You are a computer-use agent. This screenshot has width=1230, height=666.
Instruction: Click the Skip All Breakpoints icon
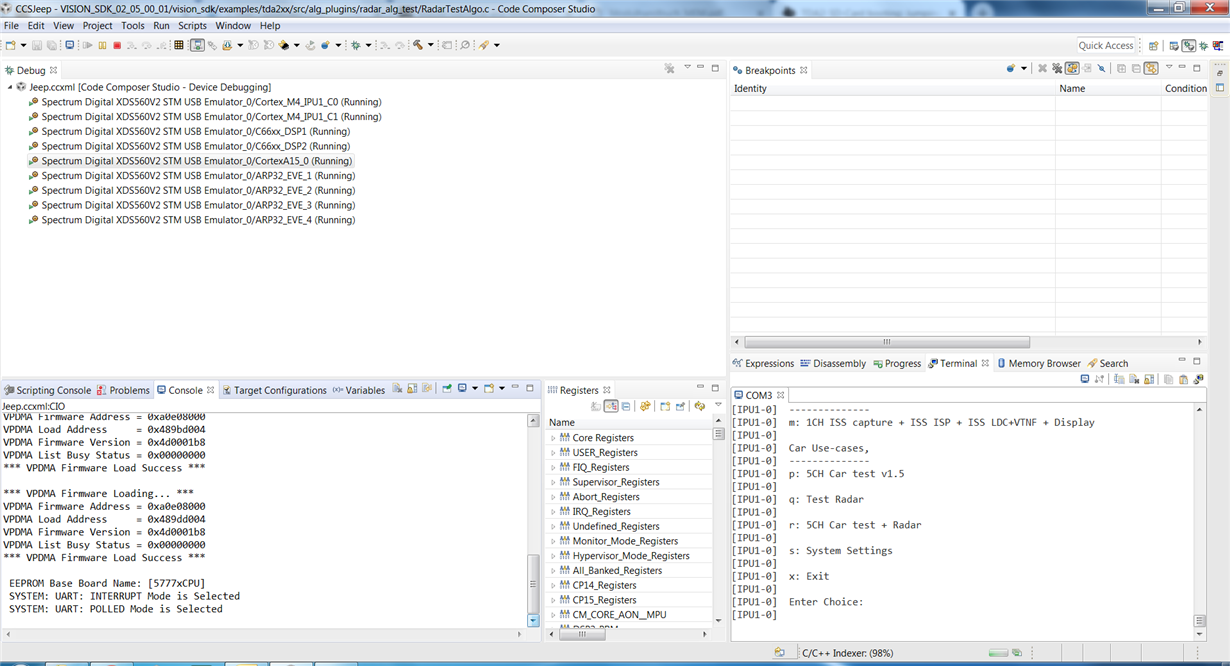click(x=1101, y=68)
